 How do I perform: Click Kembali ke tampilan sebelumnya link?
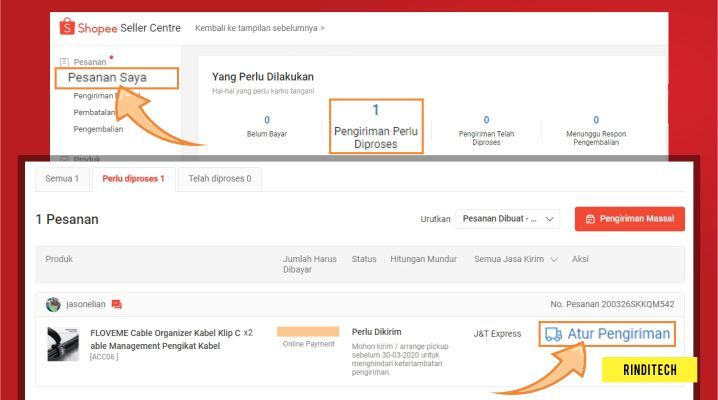point(260,28)
